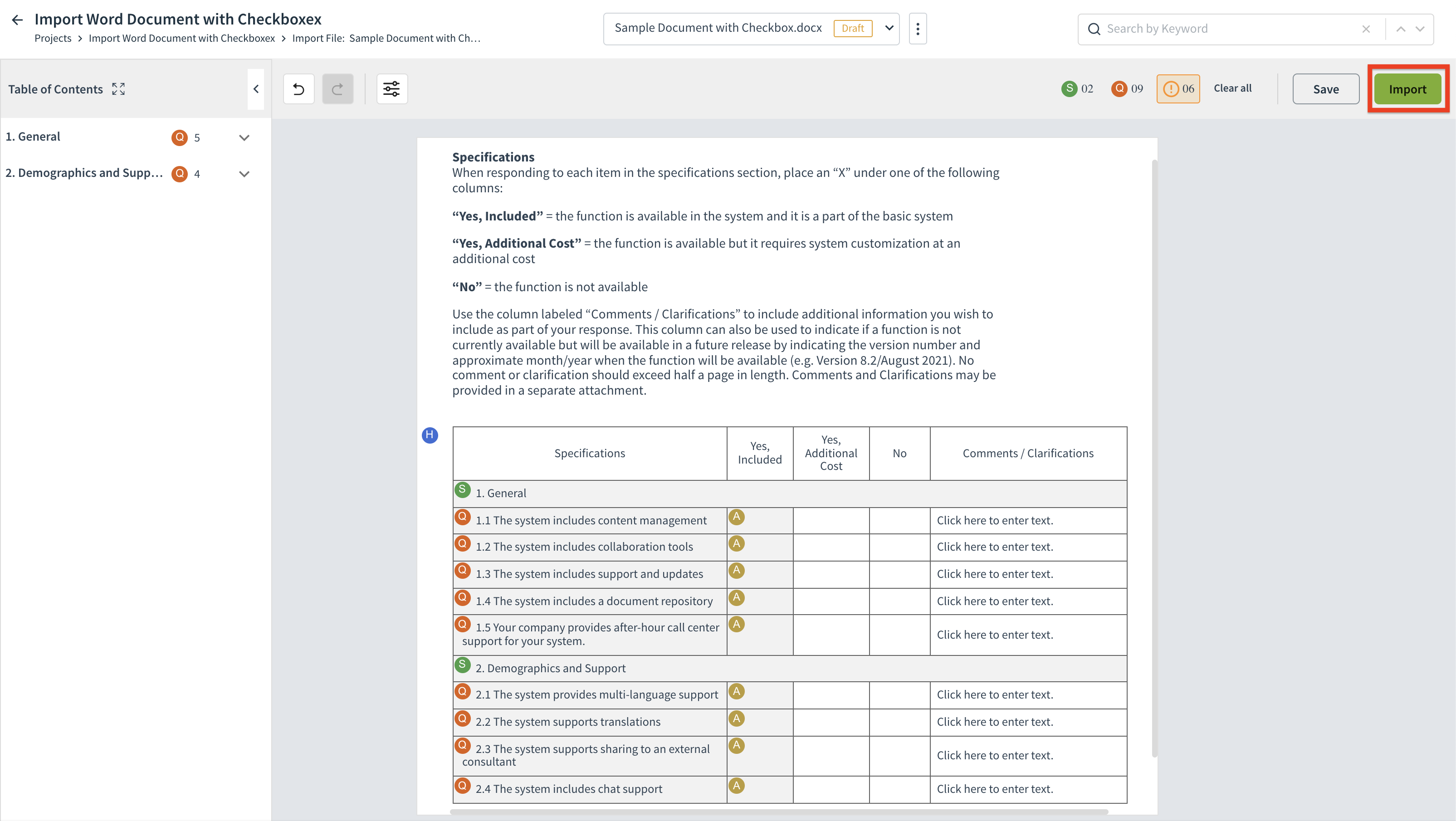Click the Q marker for question 1.2

pyautogui.click(x=462, y=543)
